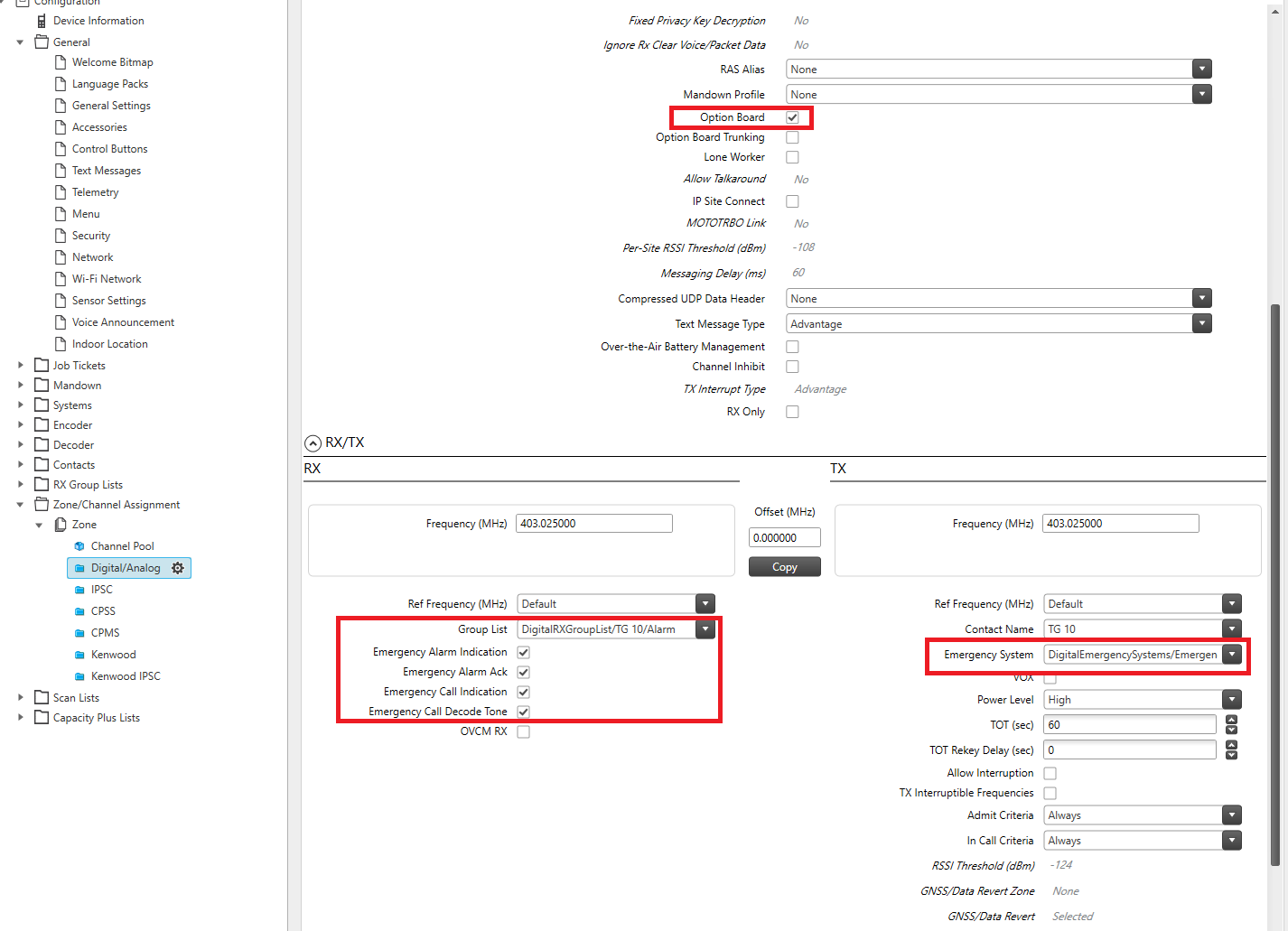Select the Telemetry page
The height and width of the screenshot is (931, 1288).
coord(94,191)
